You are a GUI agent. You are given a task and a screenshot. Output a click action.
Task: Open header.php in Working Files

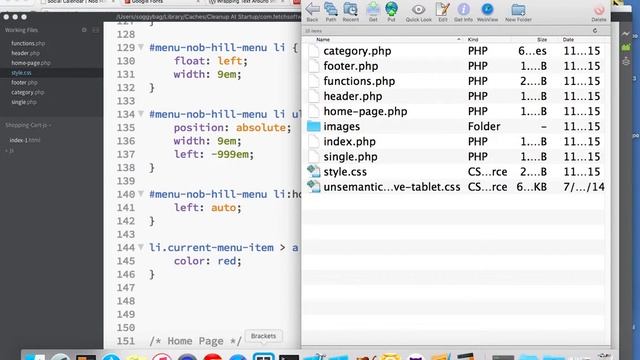pos(25,53)
